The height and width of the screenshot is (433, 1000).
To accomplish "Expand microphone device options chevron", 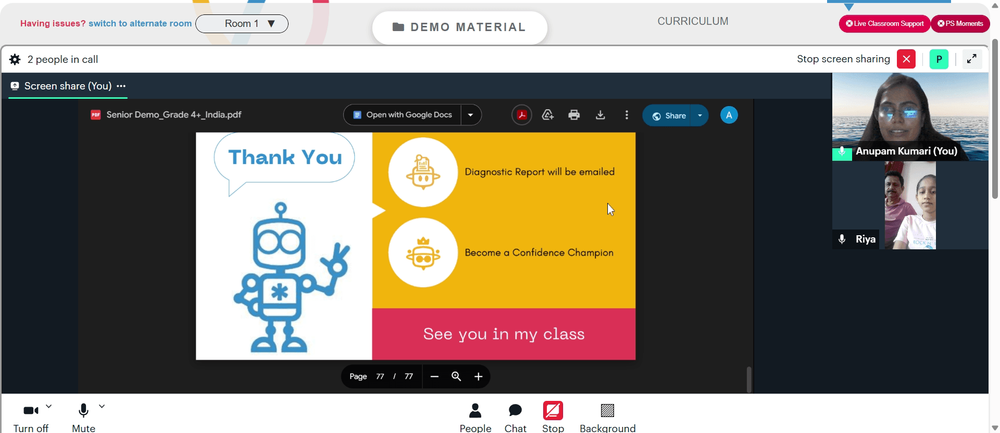I will click(101, 406).
